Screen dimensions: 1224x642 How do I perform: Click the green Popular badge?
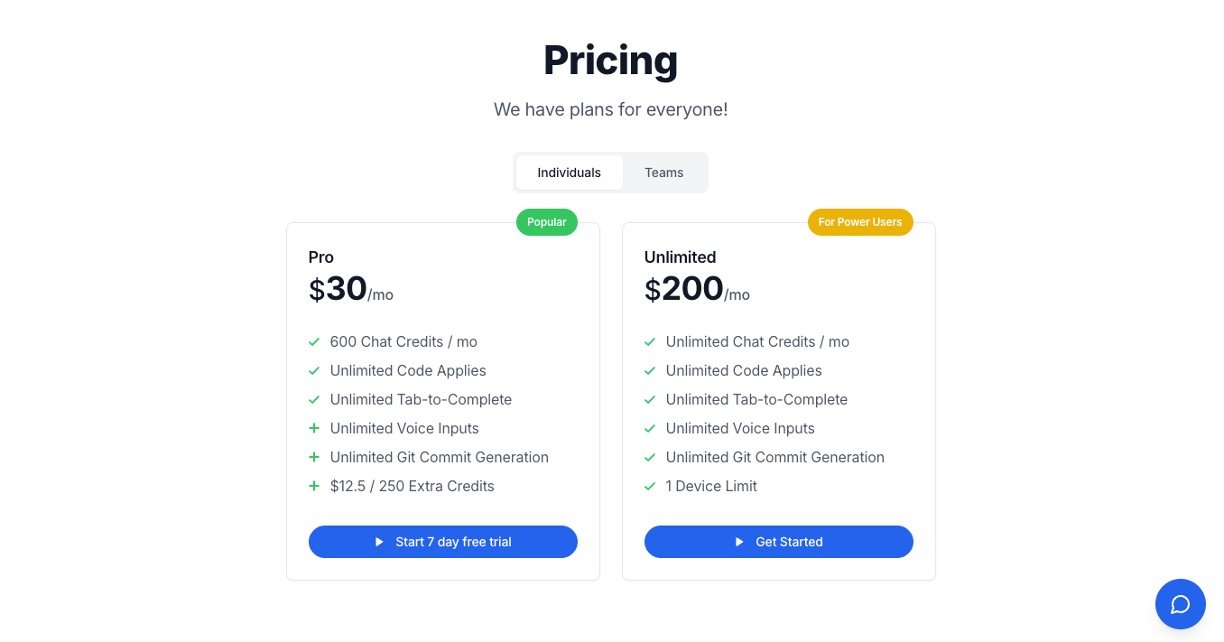point(547,222)
